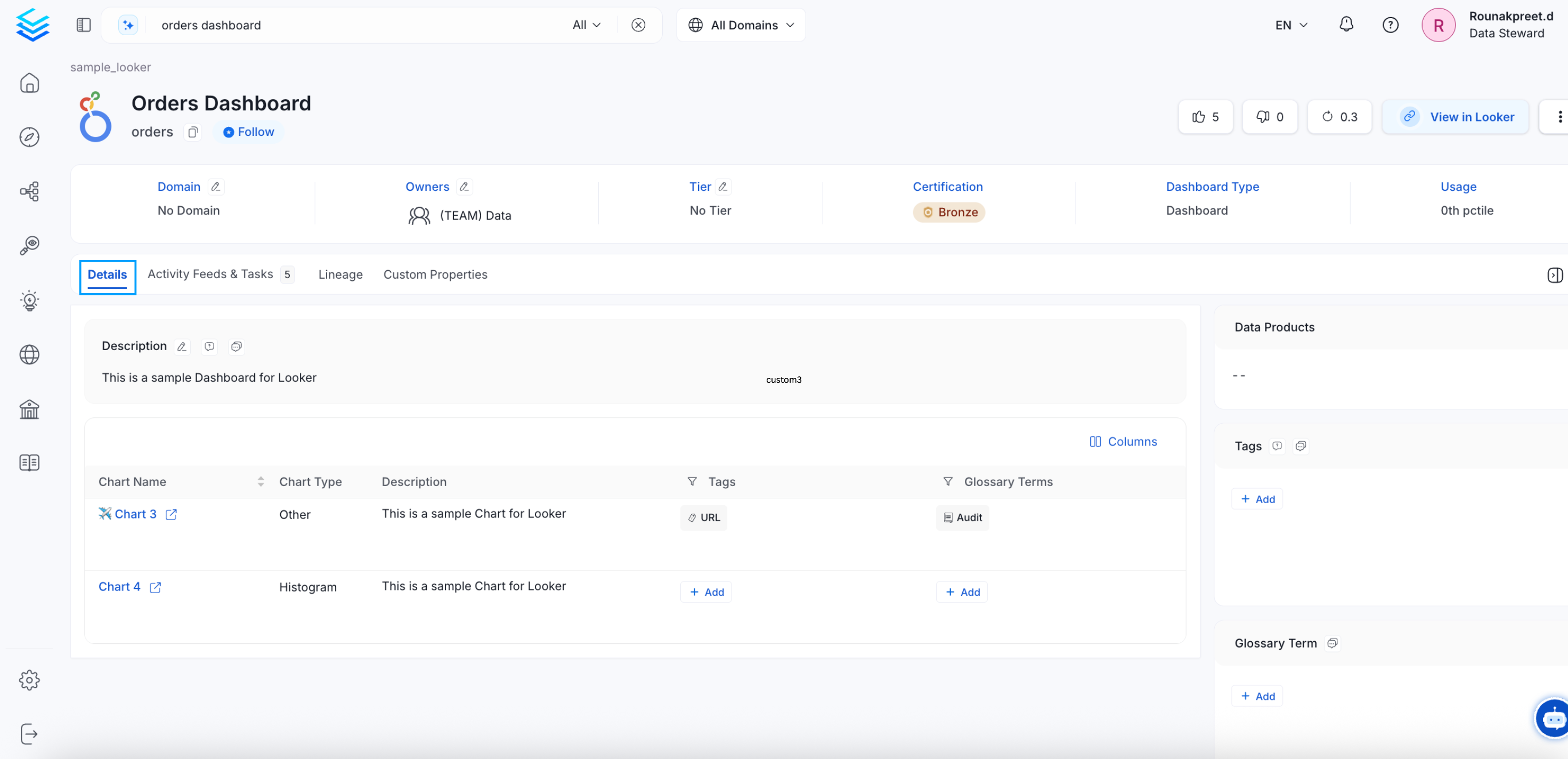Open the Observability section in the sidebar

(30, 246)
